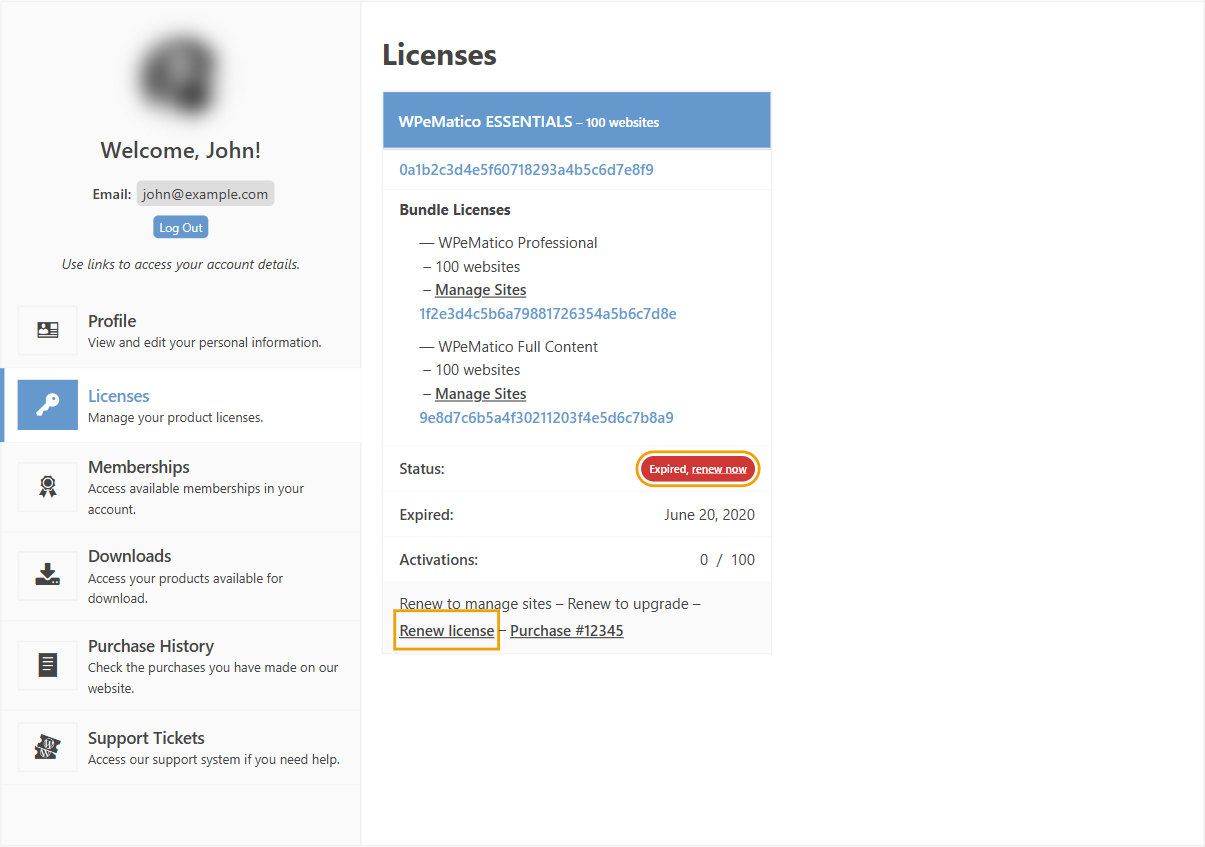1205x847 pixels.
Task: Click the 0 / 100 activations value
Action: pyautogui.click(x=728, y=559)
